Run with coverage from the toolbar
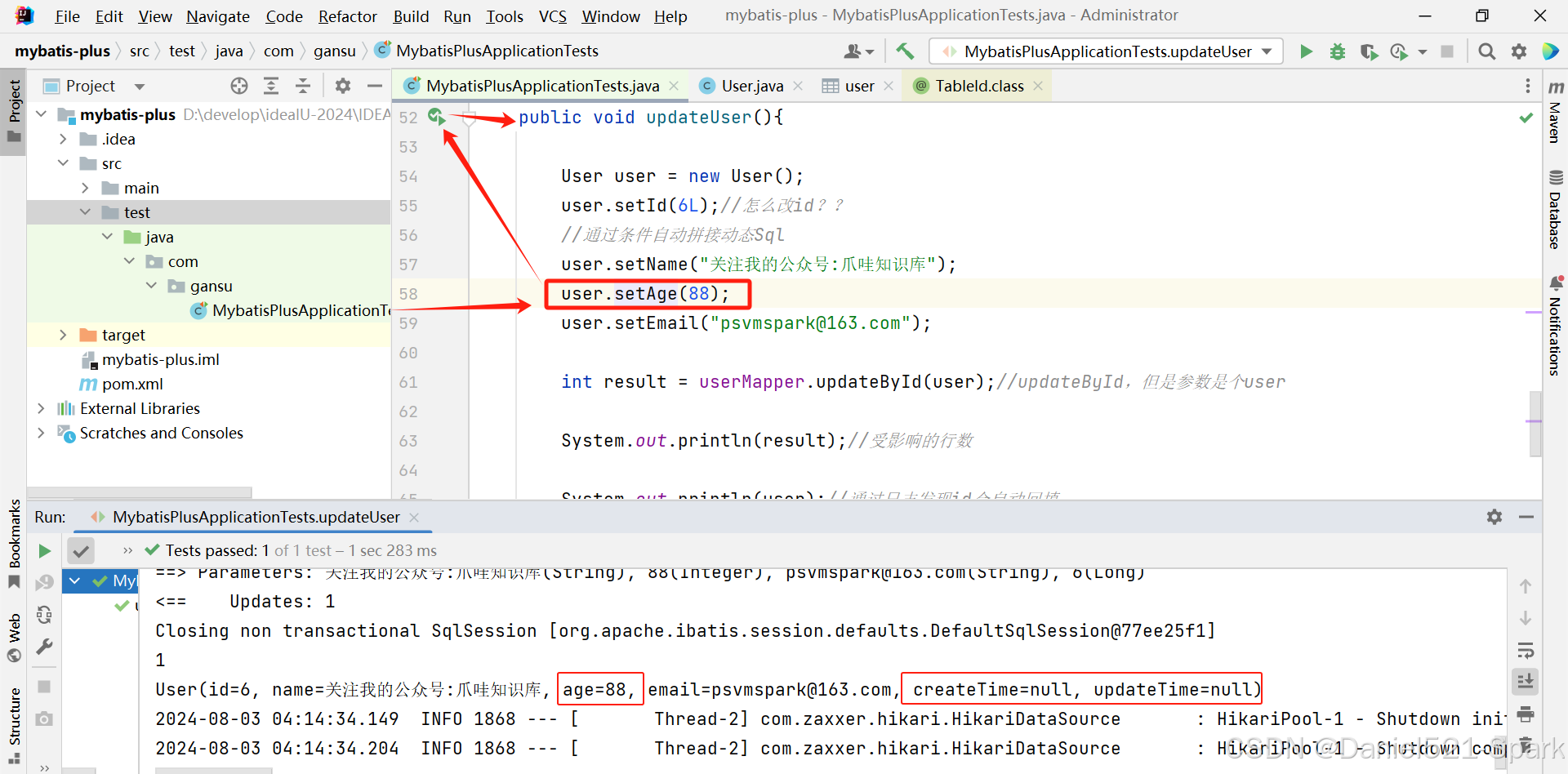 click(1369, 51)
